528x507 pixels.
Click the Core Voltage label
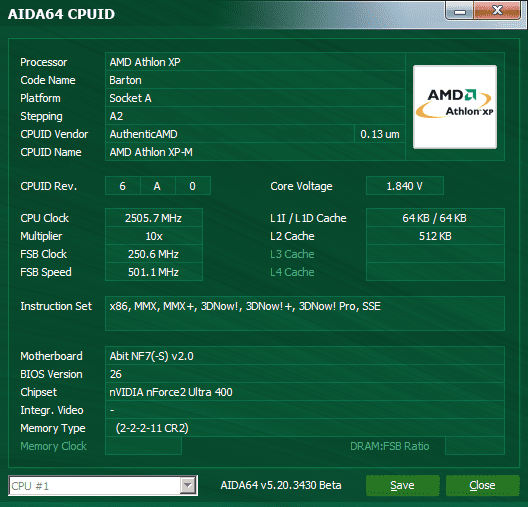tap(301, 186)
